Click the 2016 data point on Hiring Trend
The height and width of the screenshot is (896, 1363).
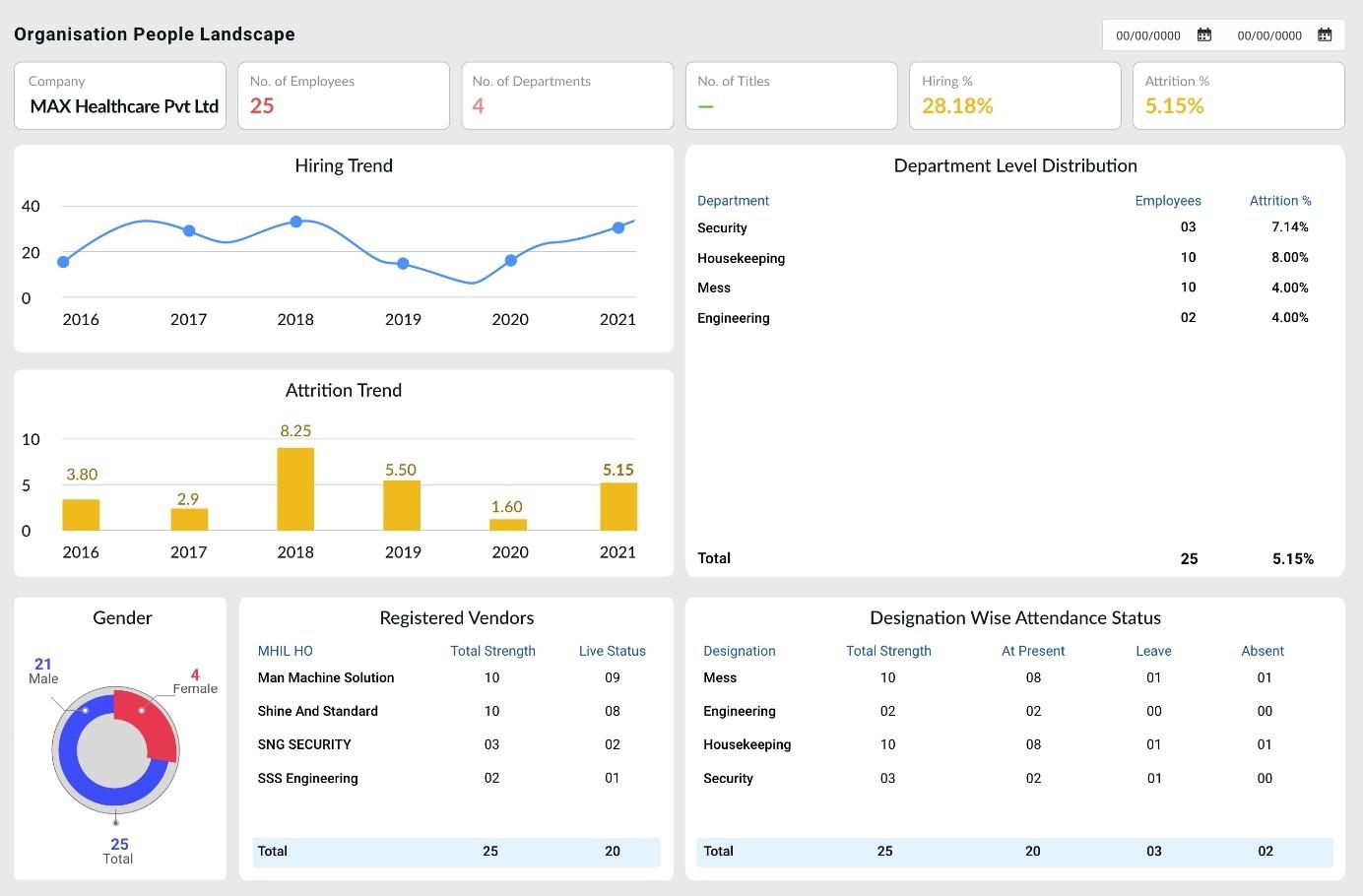pyautogui.click(x=63, y=262)
